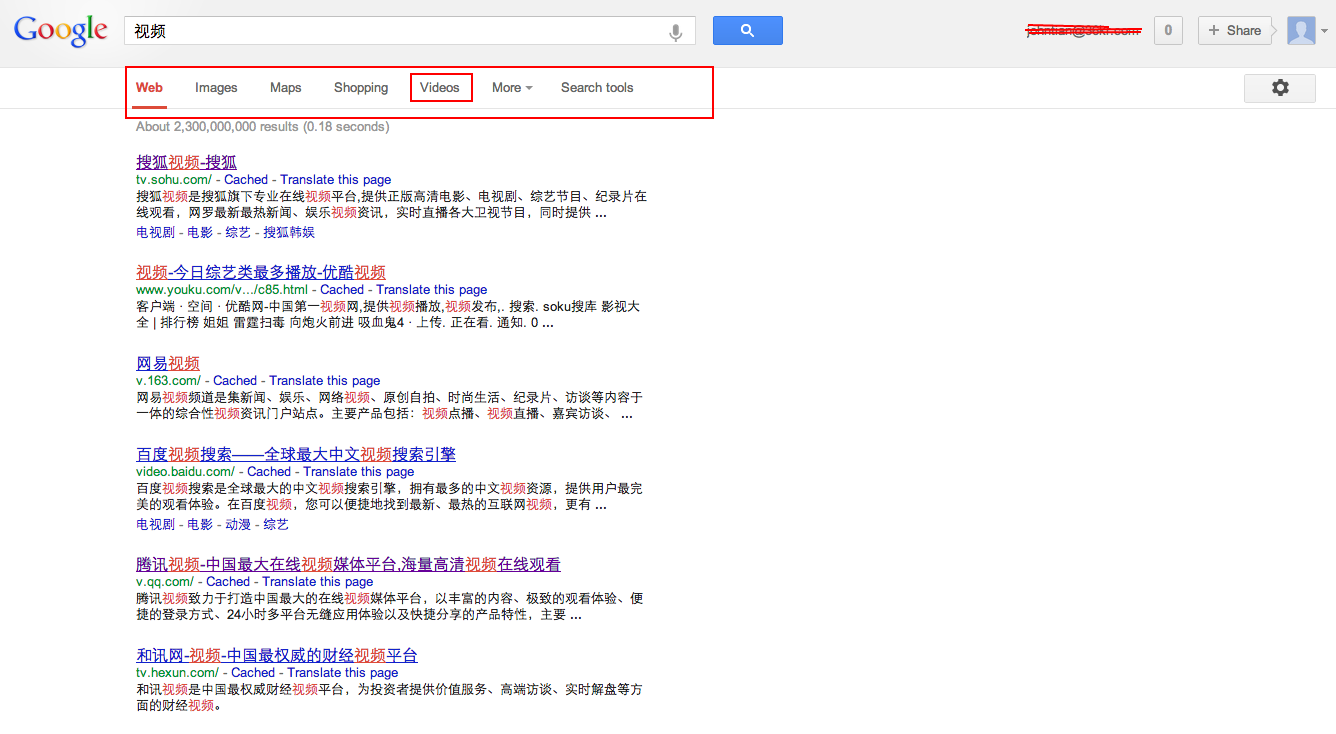
Task: Open Search tools options
Action: click(596, 88)
